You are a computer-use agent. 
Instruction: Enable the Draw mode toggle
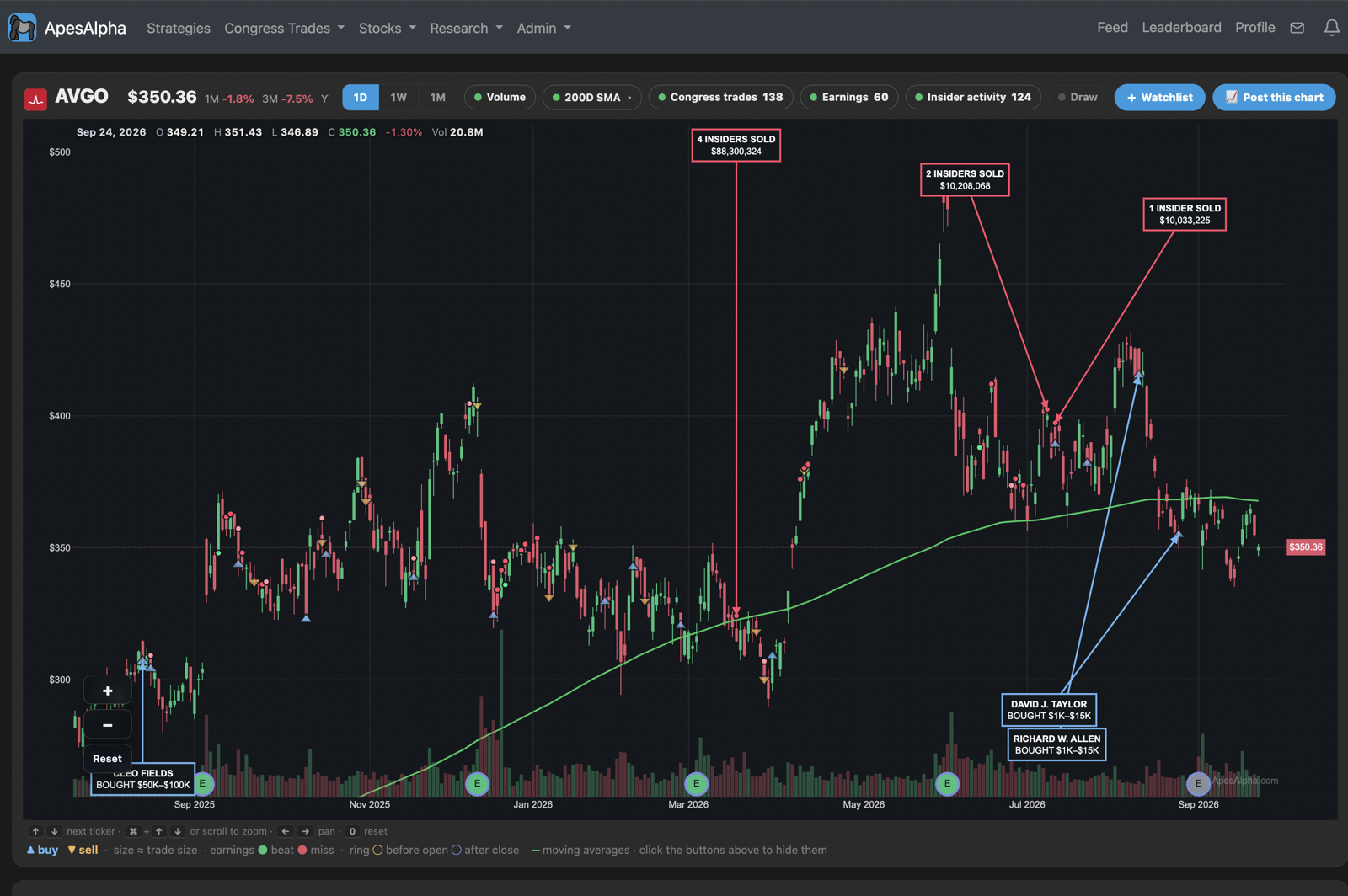[x=1078, y=98]
